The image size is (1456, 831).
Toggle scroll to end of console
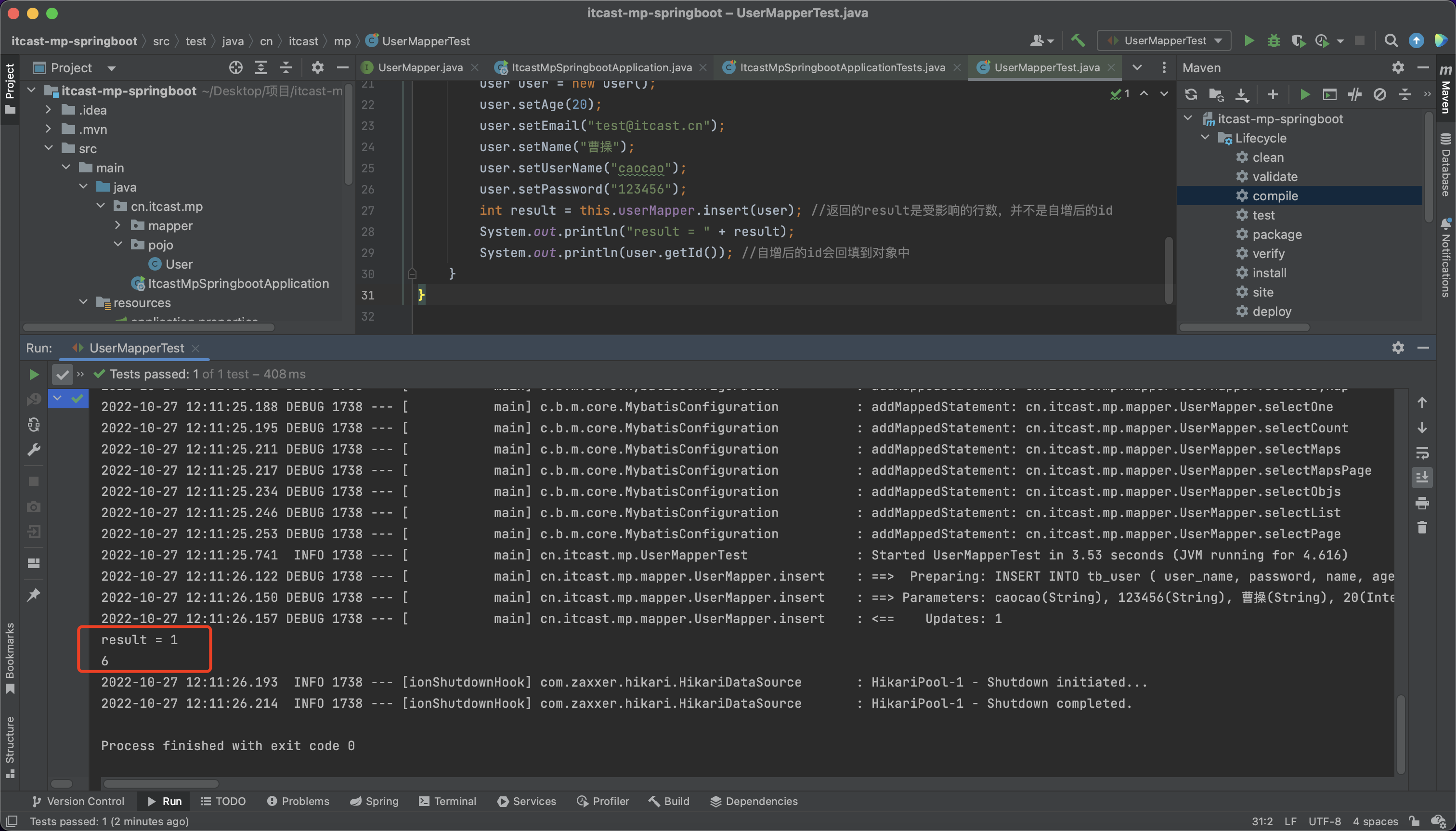pos(1422,478)
